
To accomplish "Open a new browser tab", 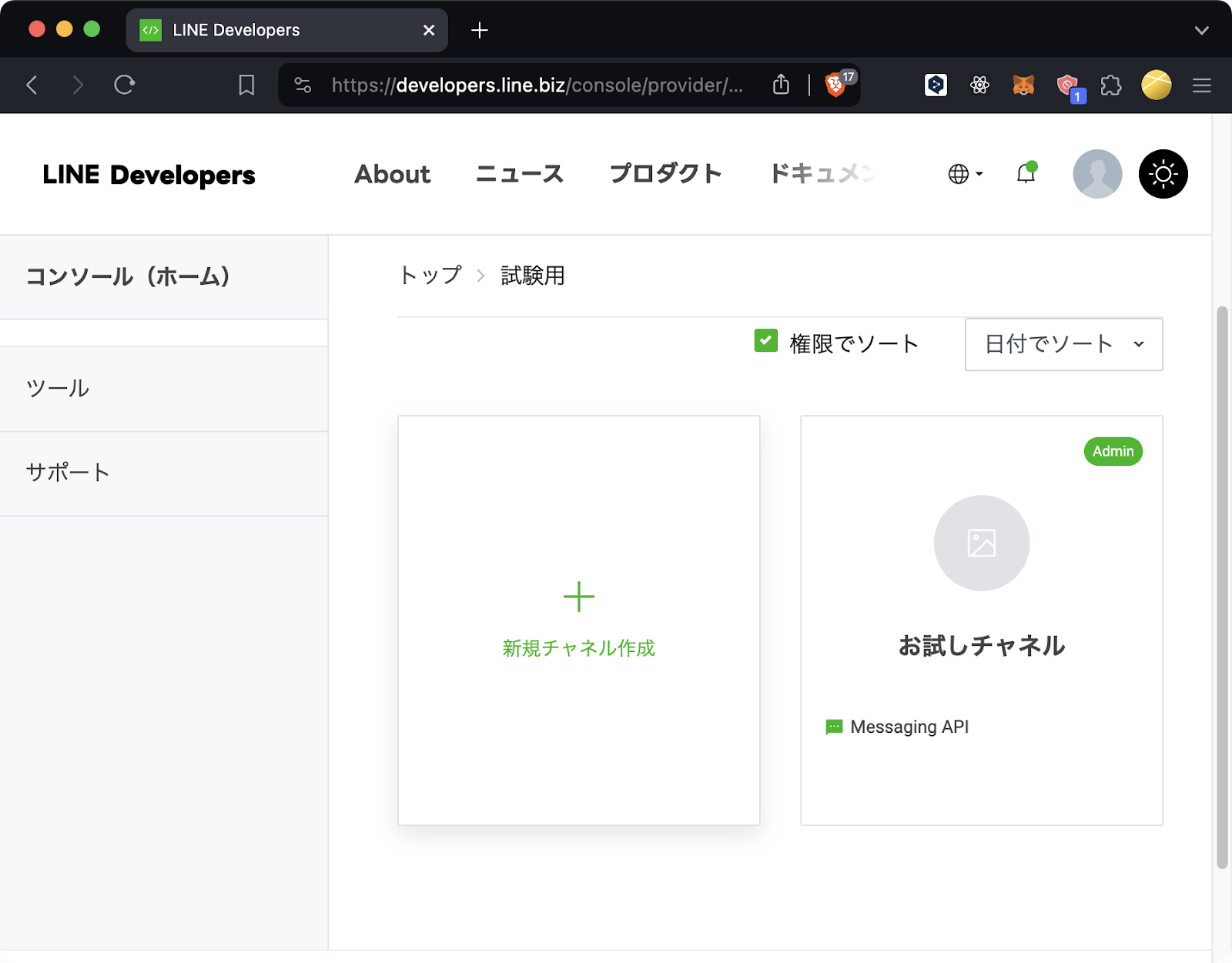I will click(479, 30).
